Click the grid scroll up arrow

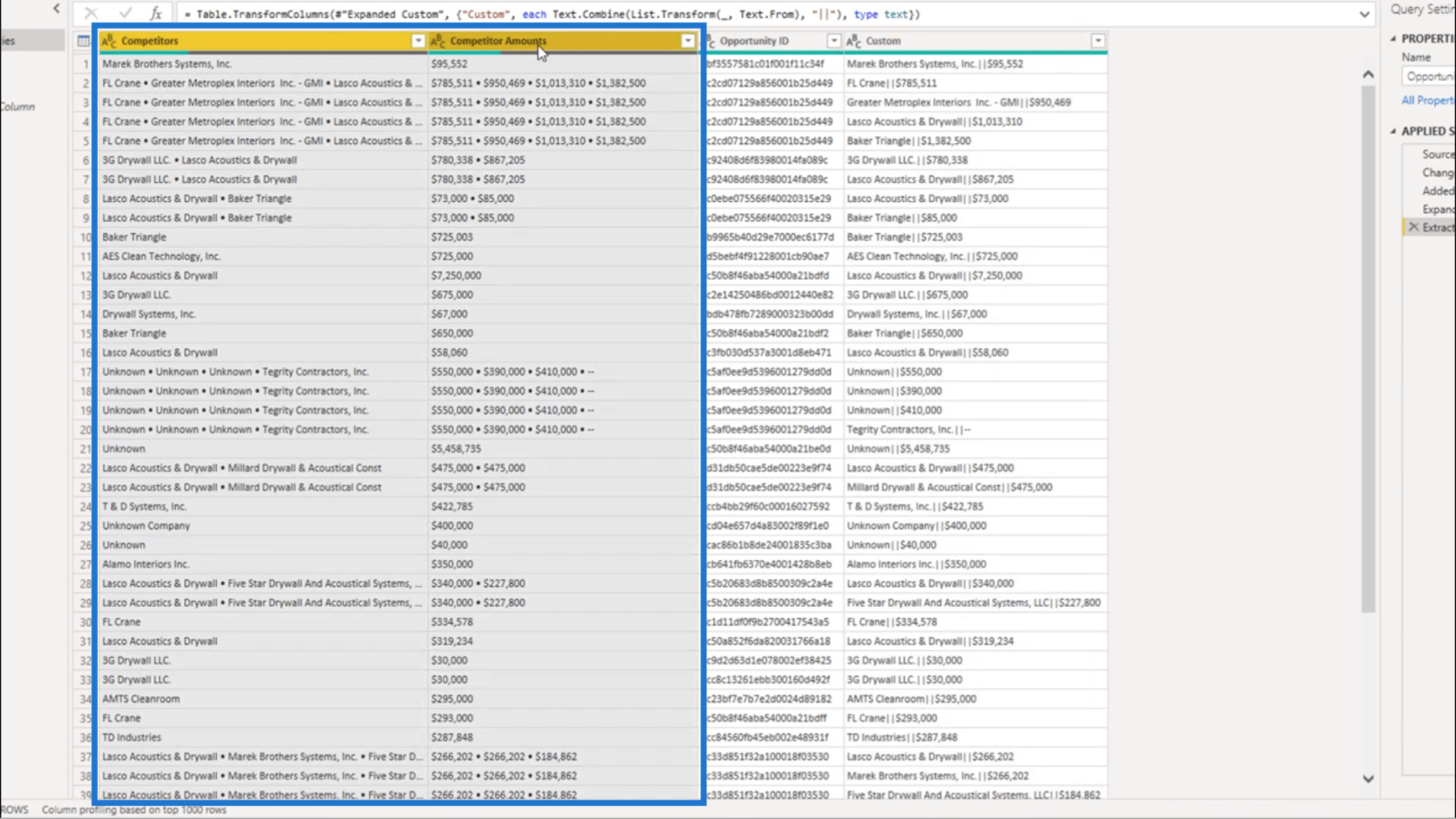(x=1368, y=75)
